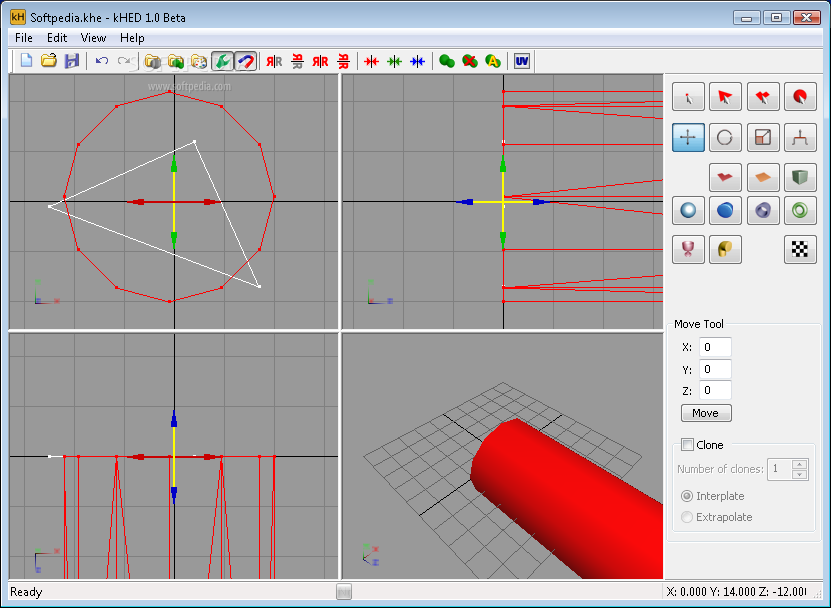Open a file with the folder icon
The width and height of the screenshot is (831, 608).
tap(49, 61)
